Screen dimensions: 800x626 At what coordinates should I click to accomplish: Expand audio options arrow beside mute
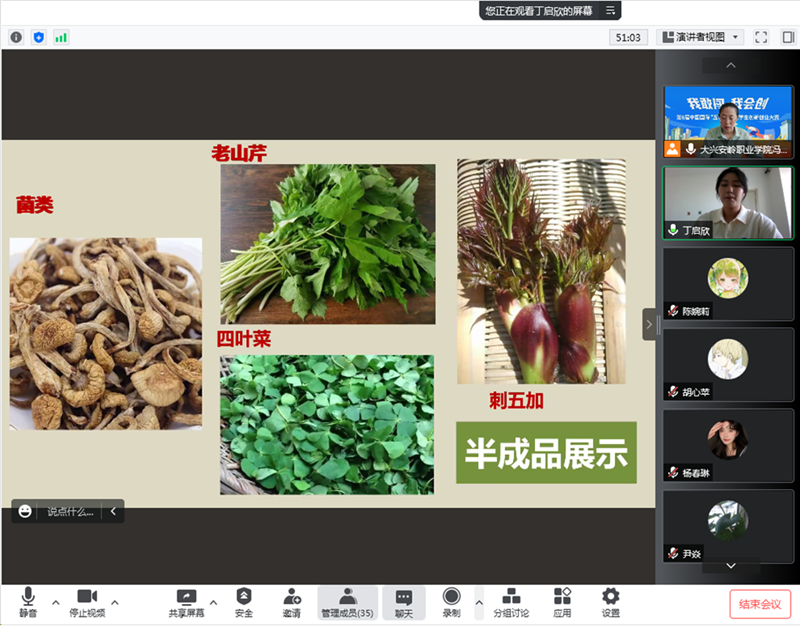56,603
